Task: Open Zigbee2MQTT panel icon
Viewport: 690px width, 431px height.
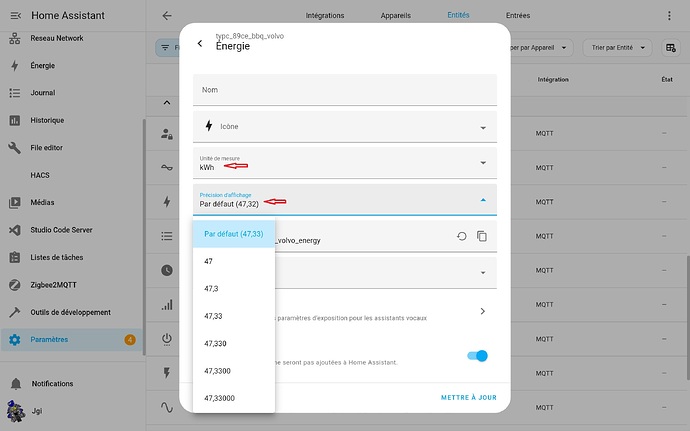Action: tap(15, 285)
